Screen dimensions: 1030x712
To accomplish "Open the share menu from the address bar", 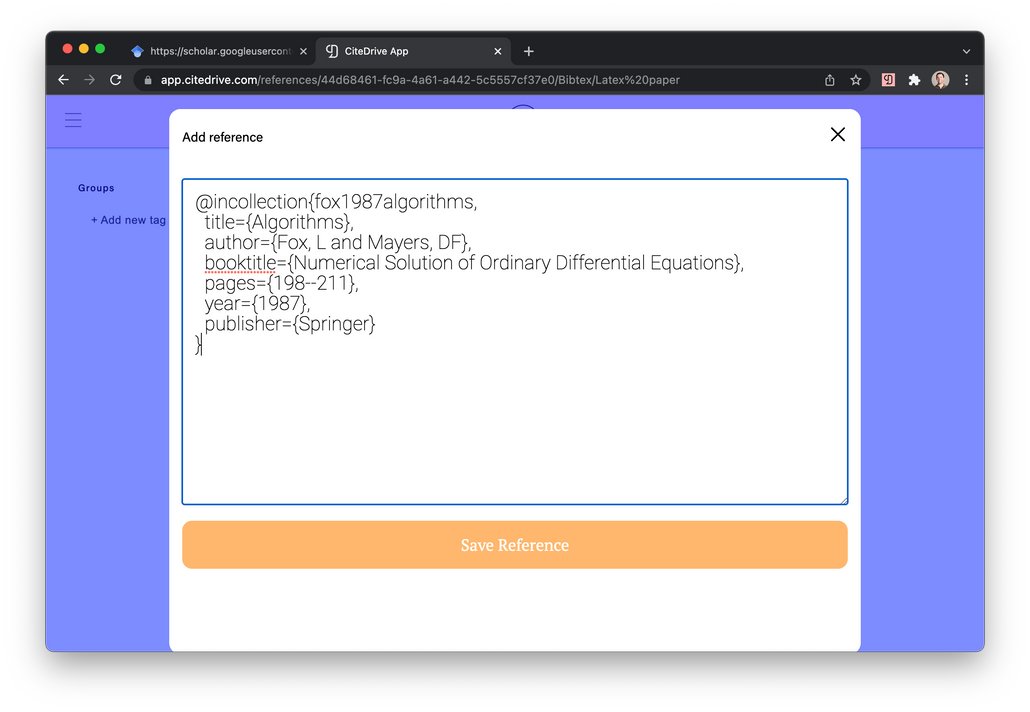I will [829, 79].
